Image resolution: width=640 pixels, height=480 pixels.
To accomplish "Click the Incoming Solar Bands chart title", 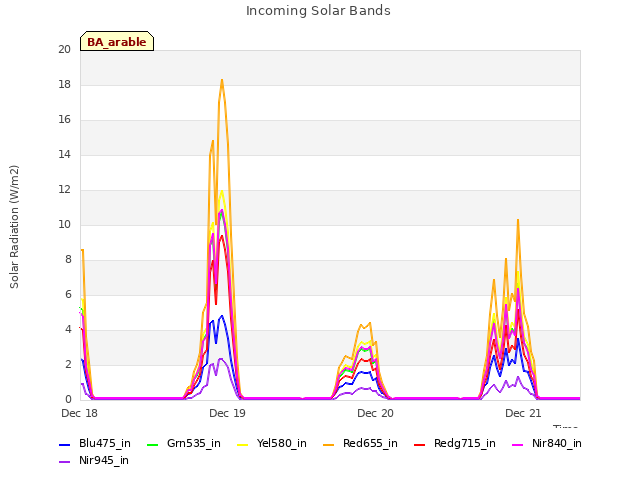I will (318, 11).
